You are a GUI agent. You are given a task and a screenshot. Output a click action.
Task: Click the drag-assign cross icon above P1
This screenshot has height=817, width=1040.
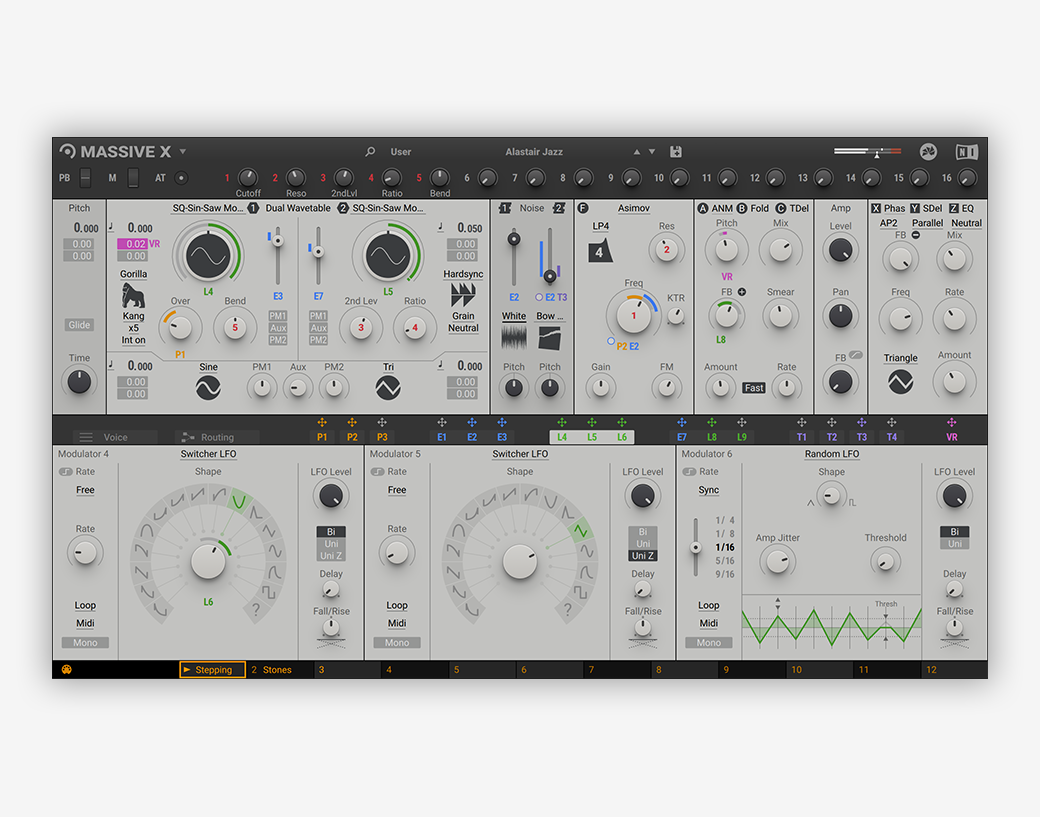(322, 422)
